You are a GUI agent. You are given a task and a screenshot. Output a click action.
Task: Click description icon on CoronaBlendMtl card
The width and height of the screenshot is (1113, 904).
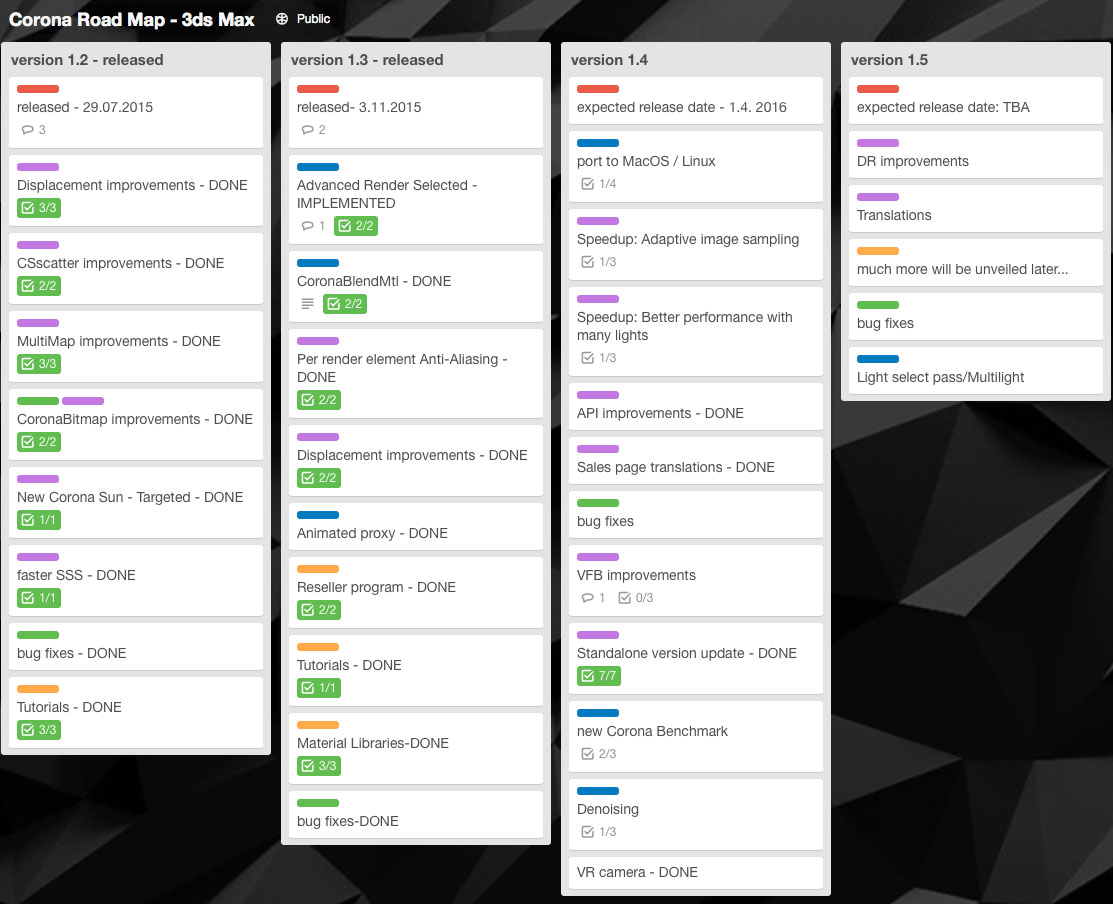[x=307, y=304]
